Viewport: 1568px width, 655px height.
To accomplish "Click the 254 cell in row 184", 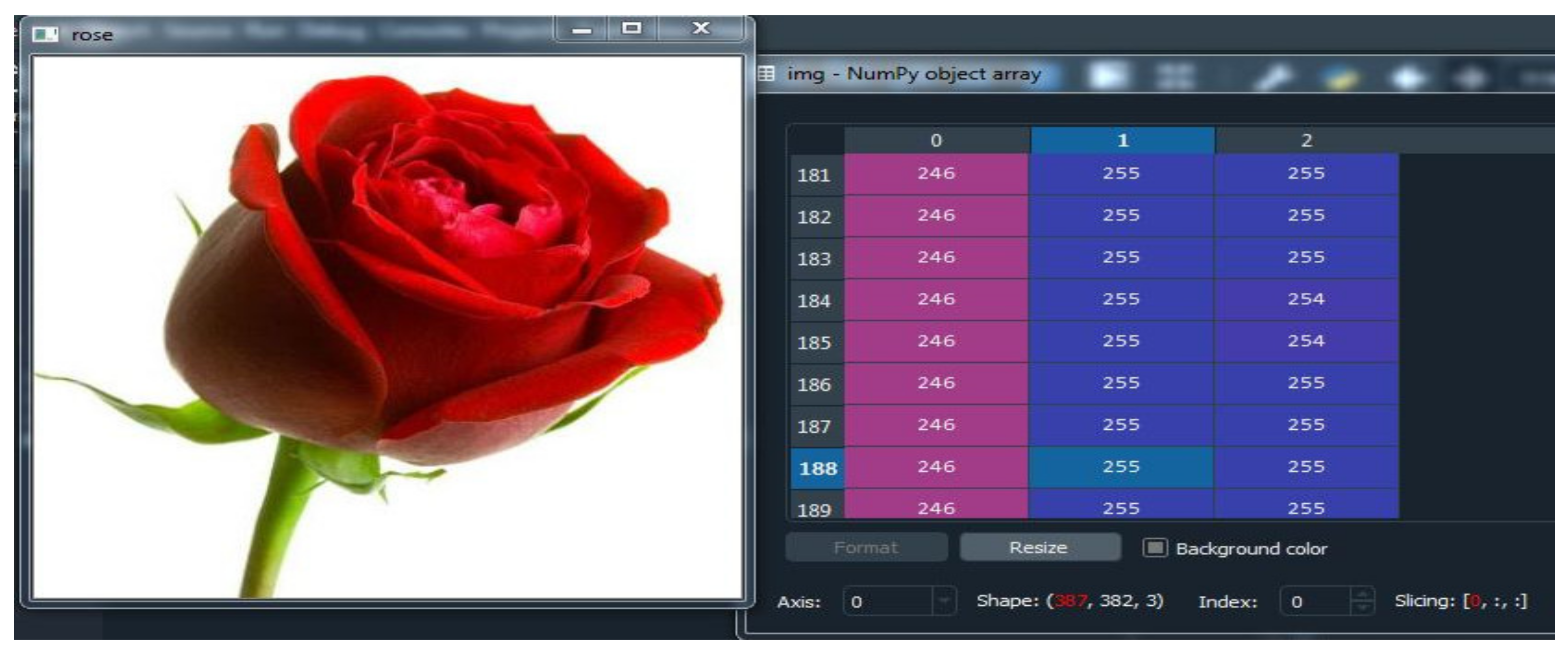I will point(1306,300).
